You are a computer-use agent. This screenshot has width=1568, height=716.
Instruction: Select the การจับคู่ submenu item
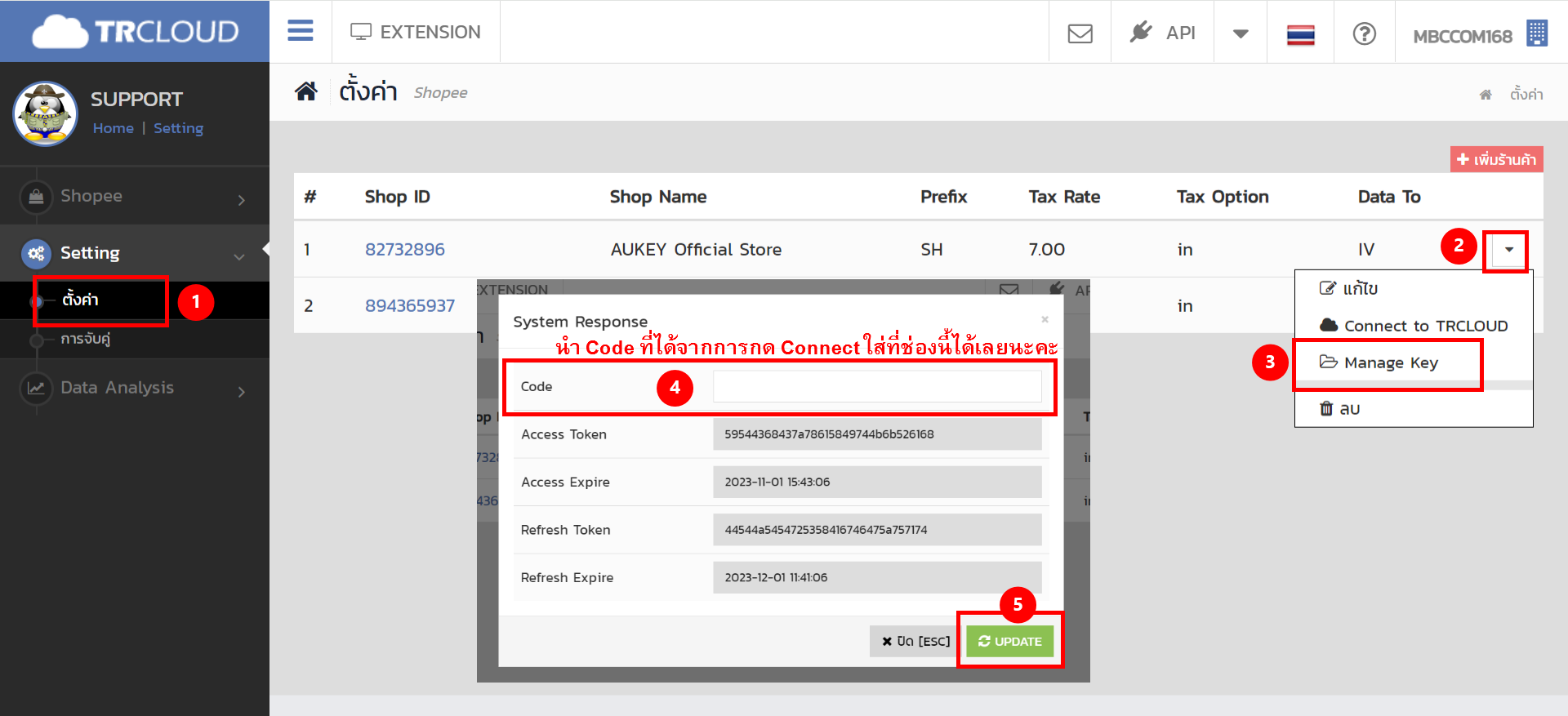[86, 338]
